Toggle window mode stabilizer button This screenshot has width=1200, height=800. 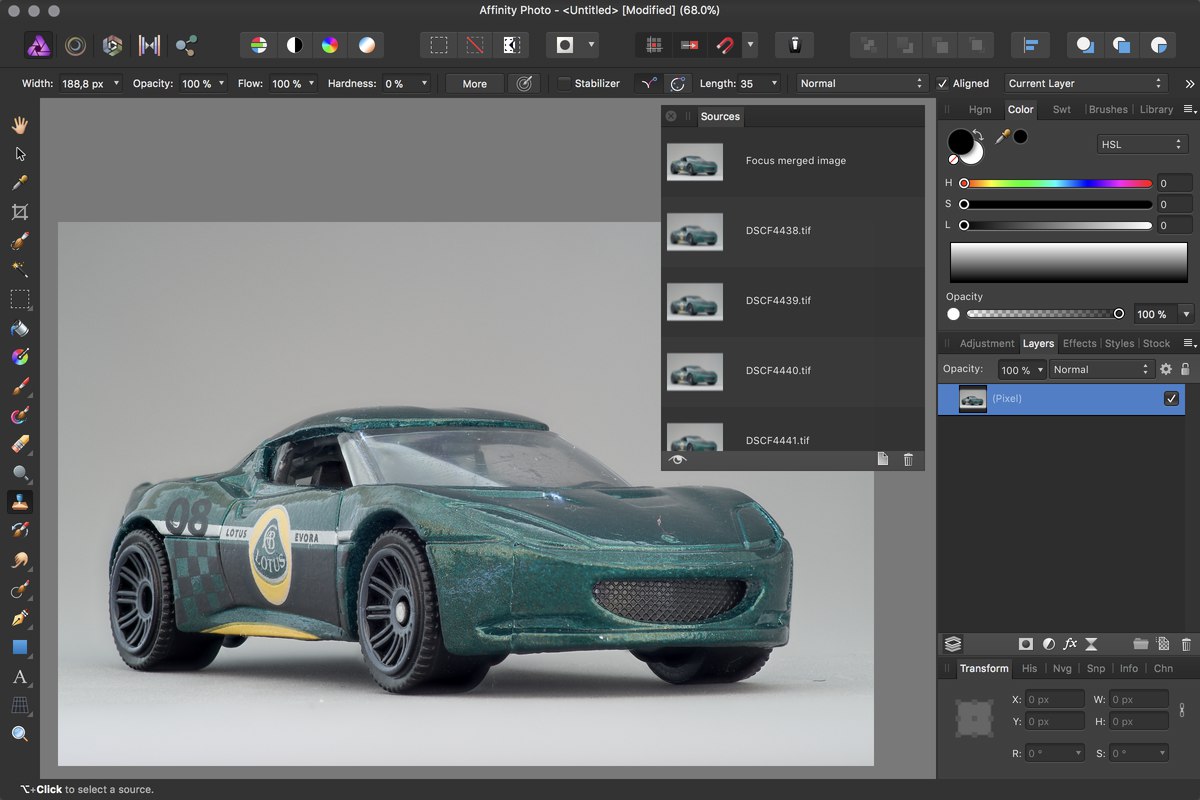[x=677, y=84]
